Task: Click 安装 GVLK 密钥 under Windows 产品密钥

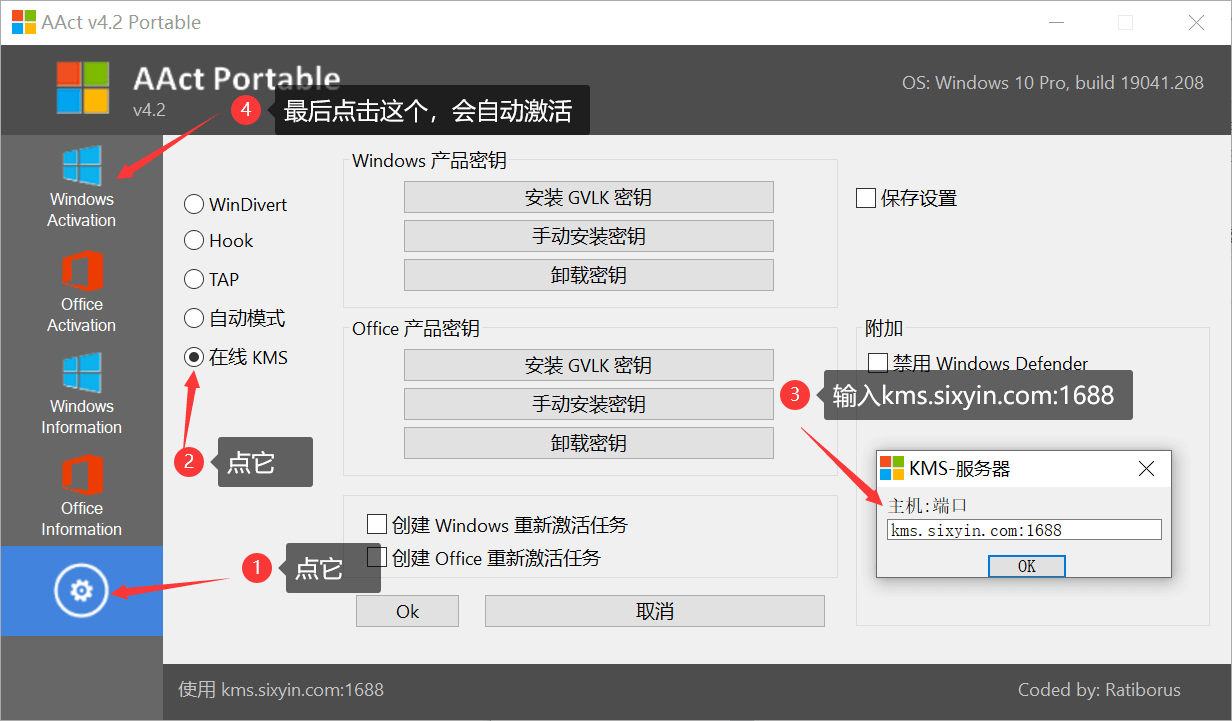Action: 588,197
